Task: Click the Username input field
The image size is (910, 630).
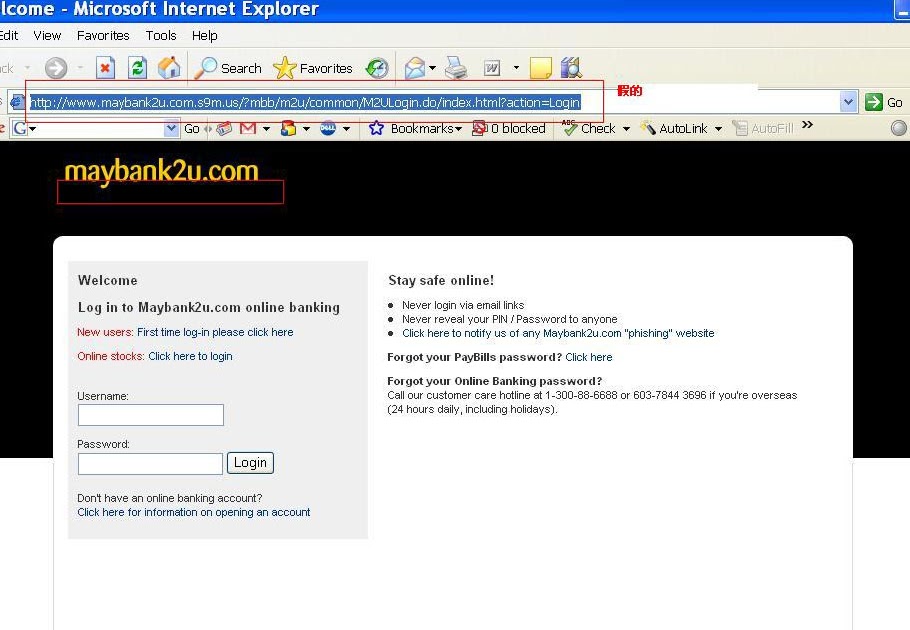Action: pyautogui.click(x=151, y=415)
